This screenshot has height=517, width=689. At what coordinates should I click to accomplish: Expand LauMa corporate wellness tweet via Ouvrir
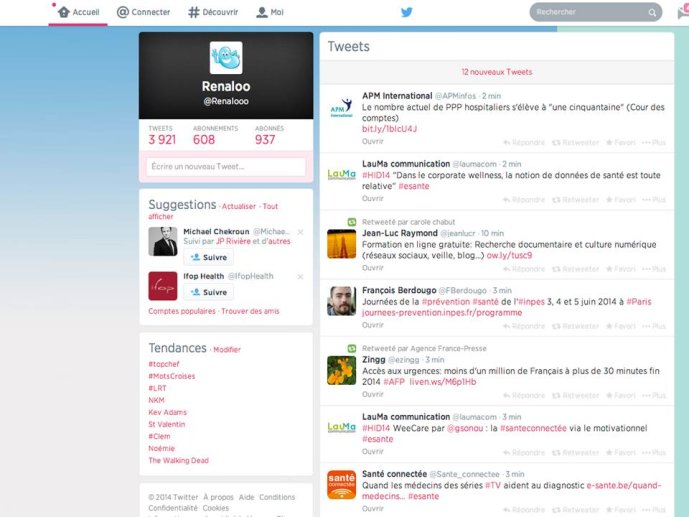pyautogui.click(x=373, y=199)
